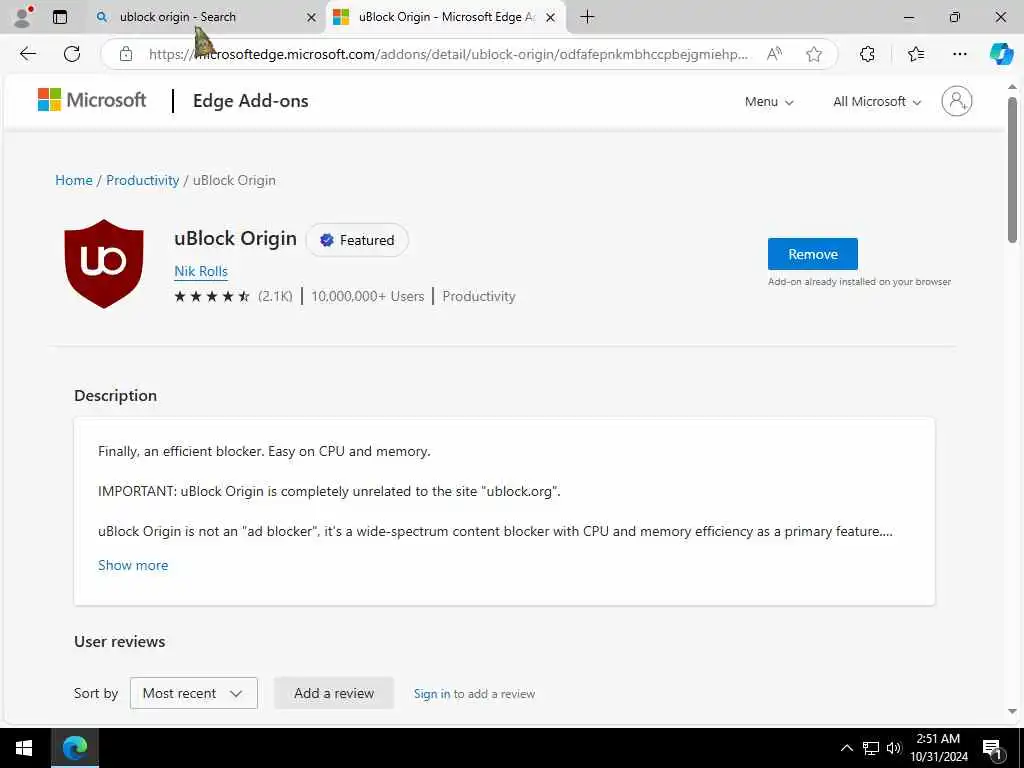Click Remove extension button

(812, 254)
